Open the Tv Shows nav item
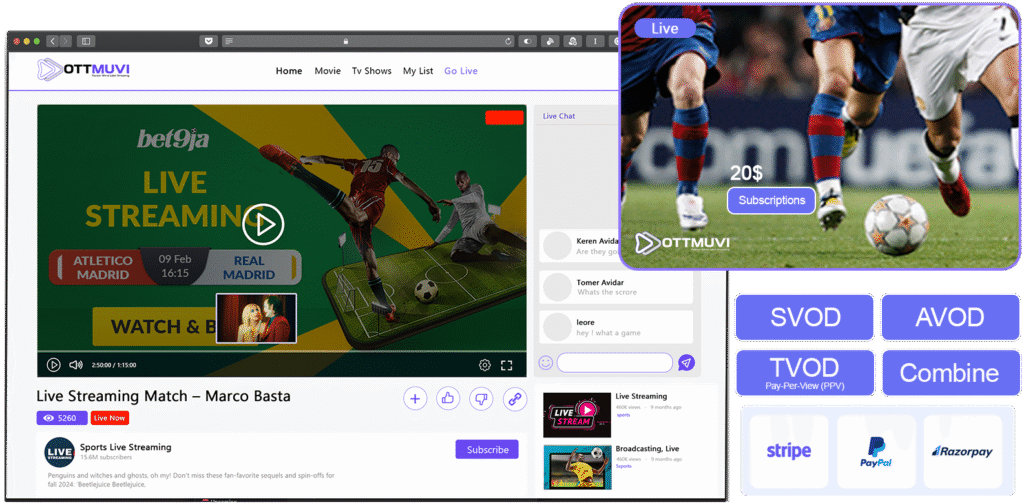Viewport: 1024px width, 504px height. (x=372, y=71)
